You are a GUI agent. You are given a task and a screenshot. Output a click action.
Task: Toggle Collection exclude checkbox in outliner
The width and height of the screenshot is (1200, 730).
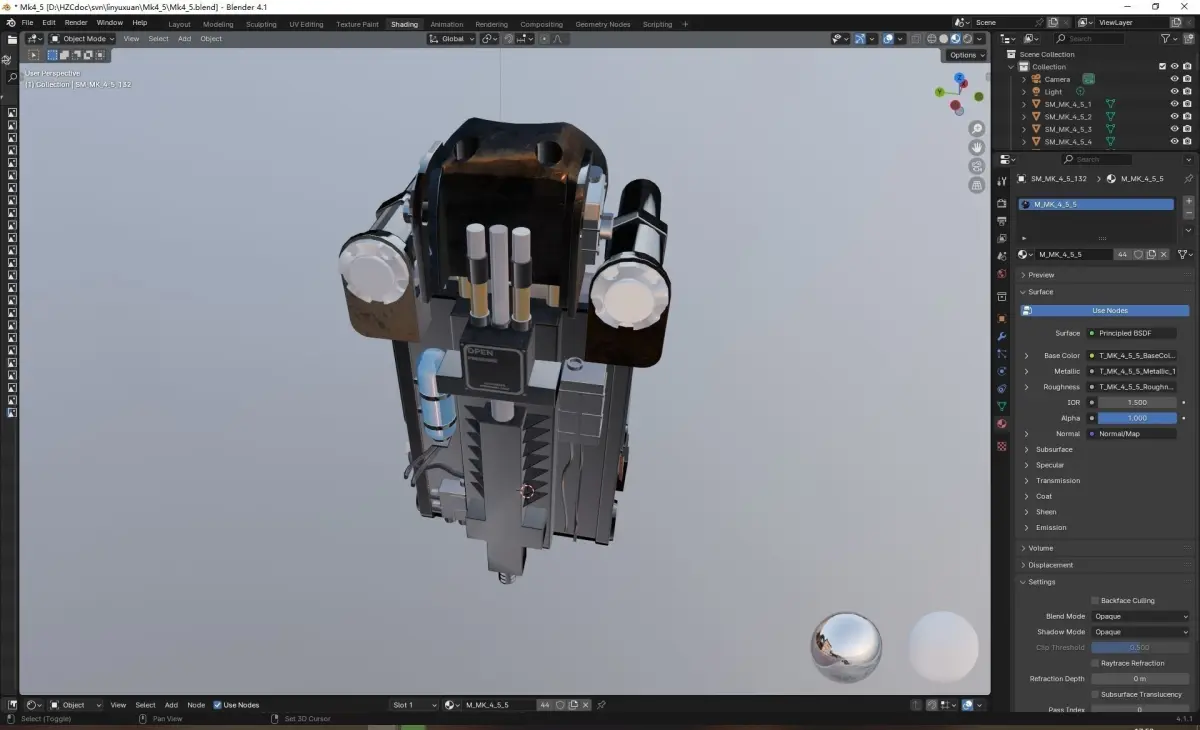pos(1162,67)
